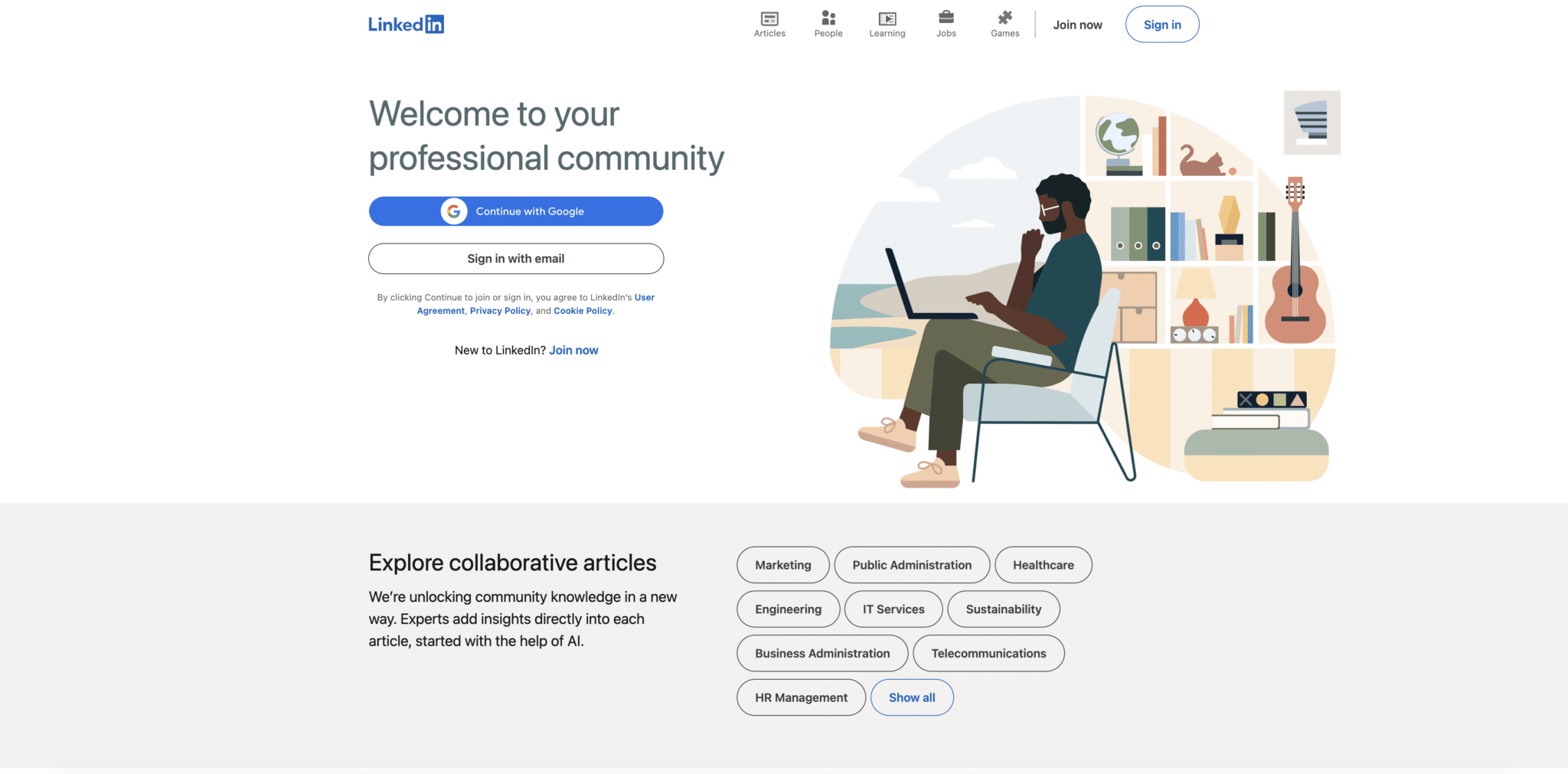Open Healthcare collaborative articles
Image resolution: width=1568 pixels, height=774 pixels.
[x=1043, y=565]
